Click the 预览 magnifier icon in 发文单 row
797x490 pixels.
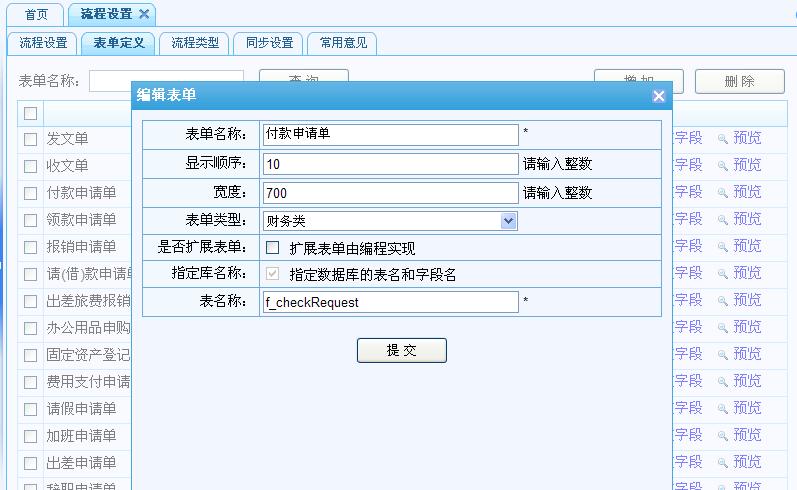722,139
